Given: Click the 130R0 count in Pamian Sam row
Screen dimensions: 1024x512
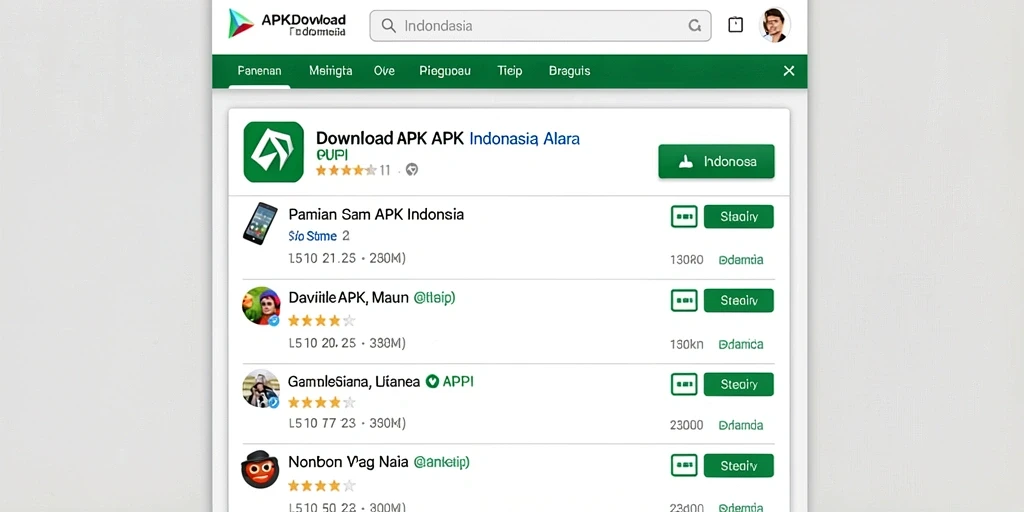Looking at the screenshot, I should [686, 260].
